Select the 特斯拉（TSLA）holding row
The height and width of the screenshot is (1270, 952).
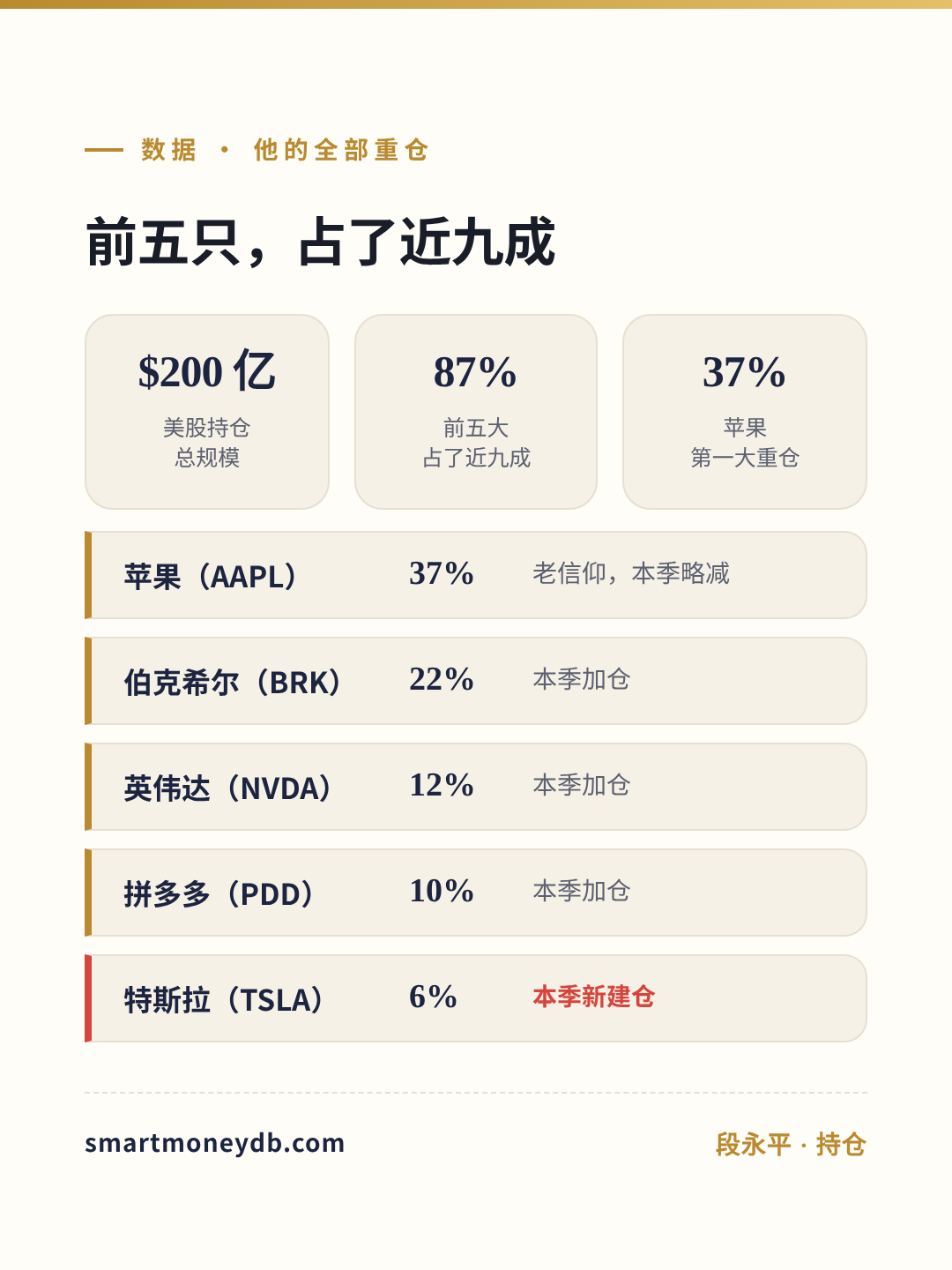(476, 998)
